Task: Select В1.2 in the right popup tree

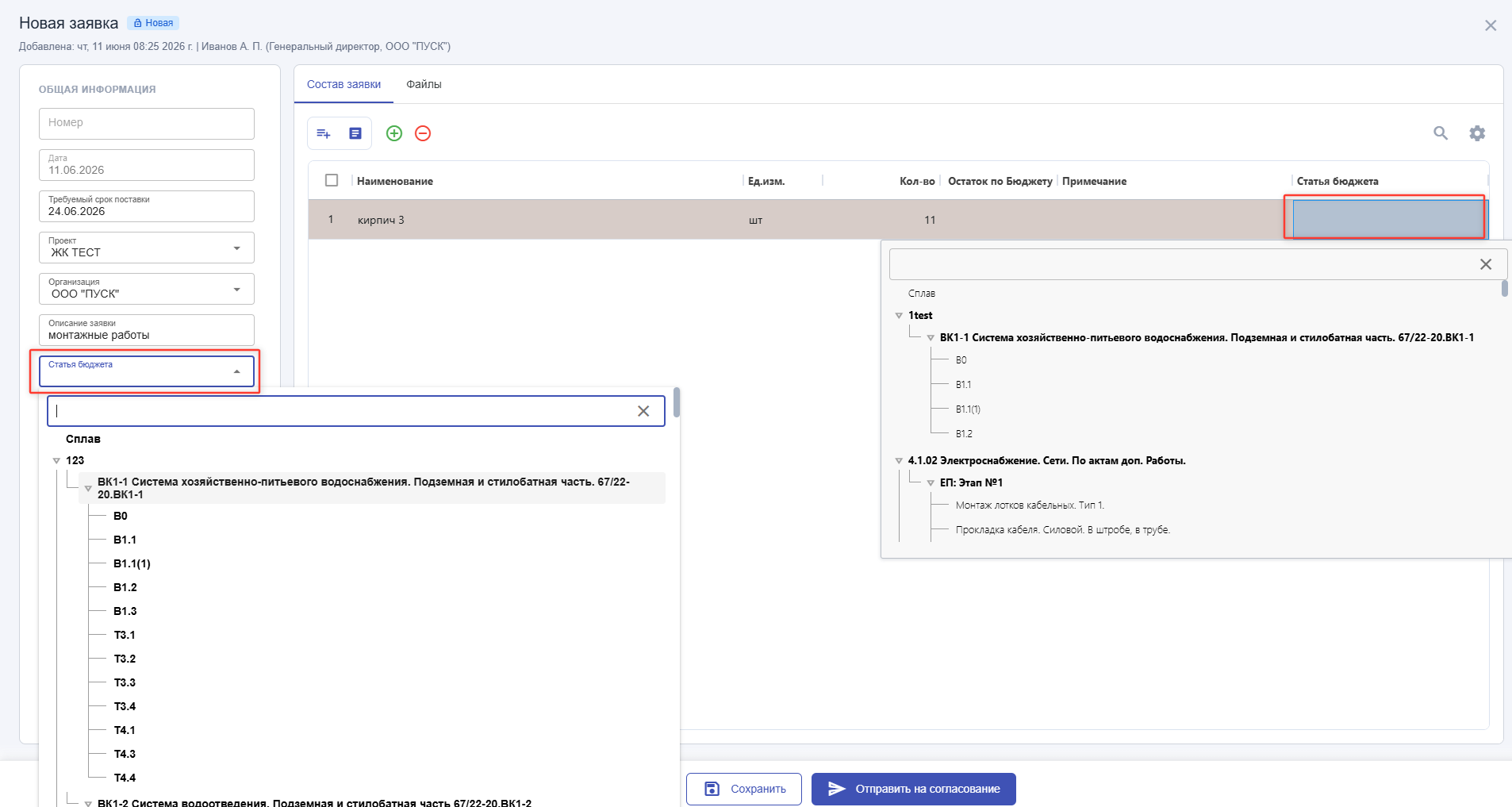Action: point(964,434)
